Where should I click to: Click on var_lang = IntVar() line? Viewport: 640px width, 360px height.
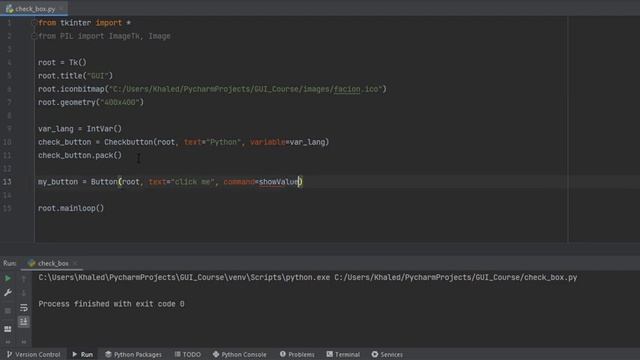pyautogui.click(x=80, y=129)
